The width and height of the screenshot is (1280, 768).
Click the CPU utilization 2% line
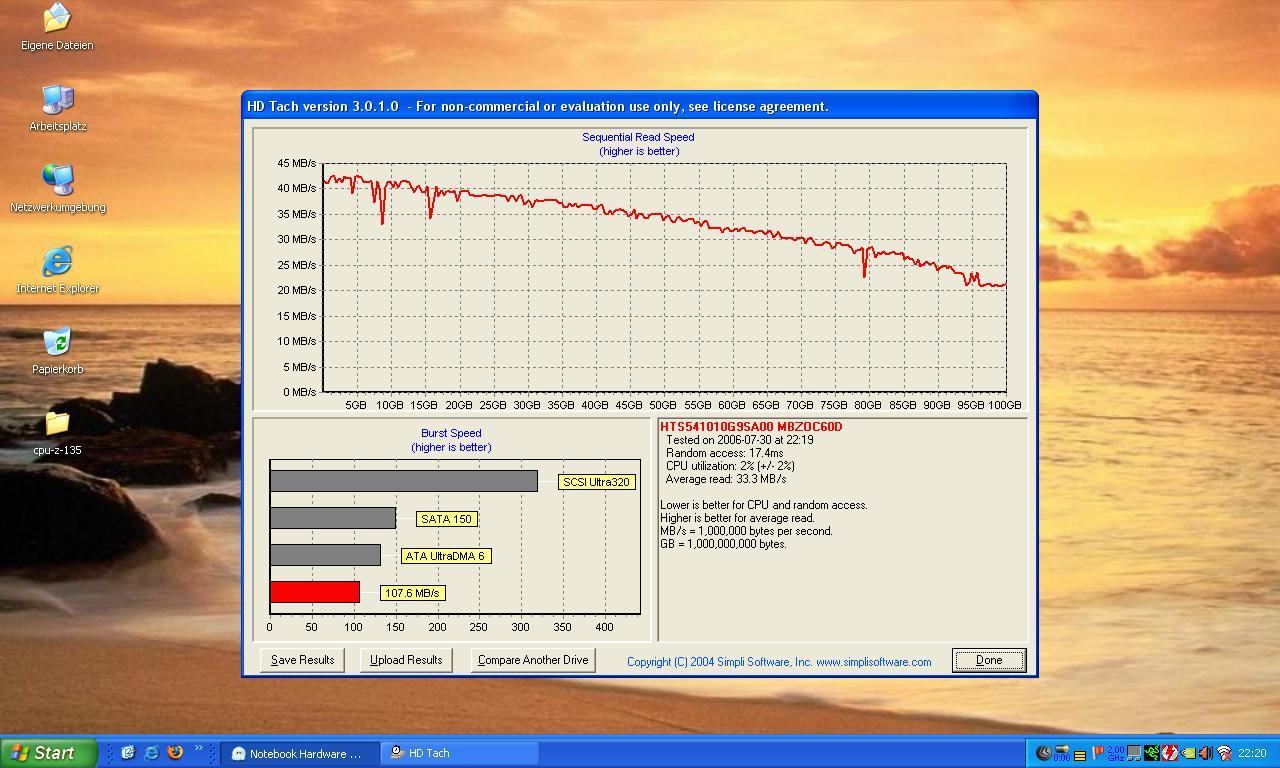click(730, 466)
